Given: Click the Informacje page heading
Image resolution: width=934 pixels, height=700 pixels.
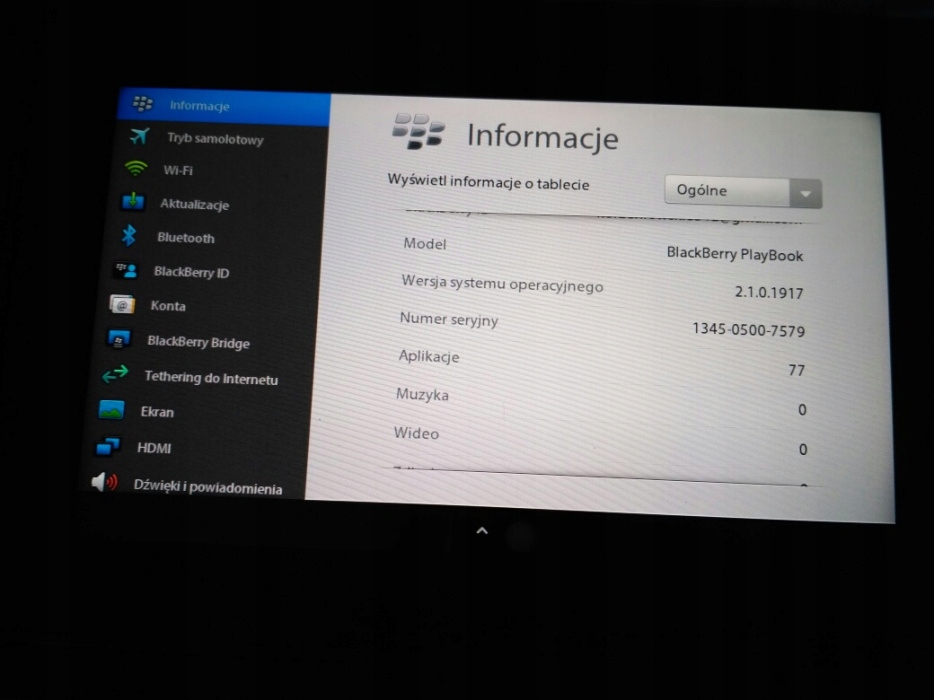Looking at the screenshot, I should [x=543, y=136].
